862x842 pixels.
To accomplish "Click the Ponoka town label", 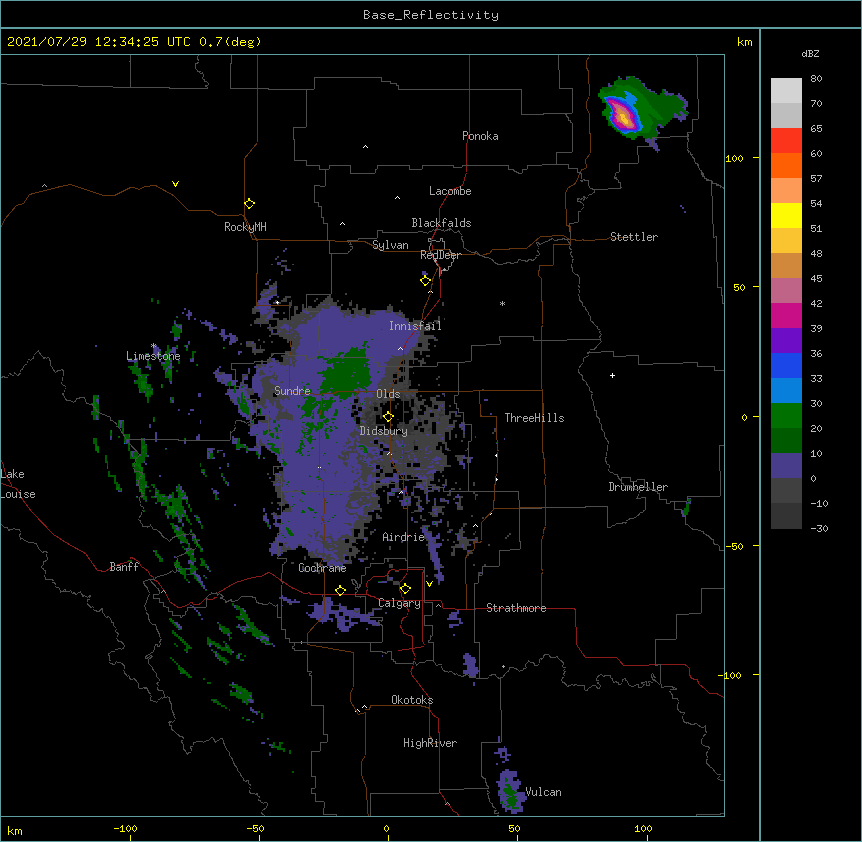I will click(480, 136).
